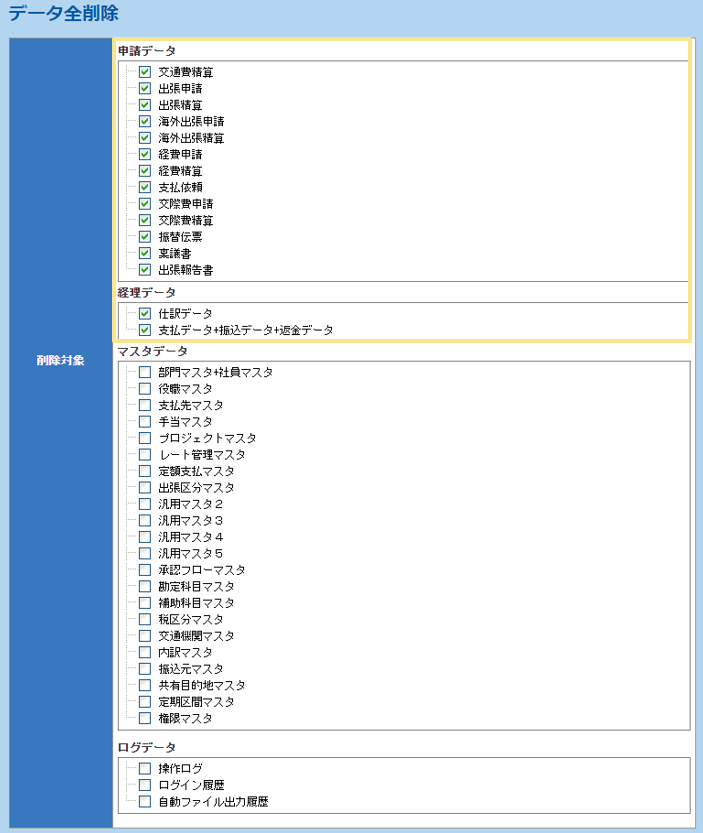Tick the 承認フローマスタ checkbox
The image size is (703, 833).
[145, 570]
